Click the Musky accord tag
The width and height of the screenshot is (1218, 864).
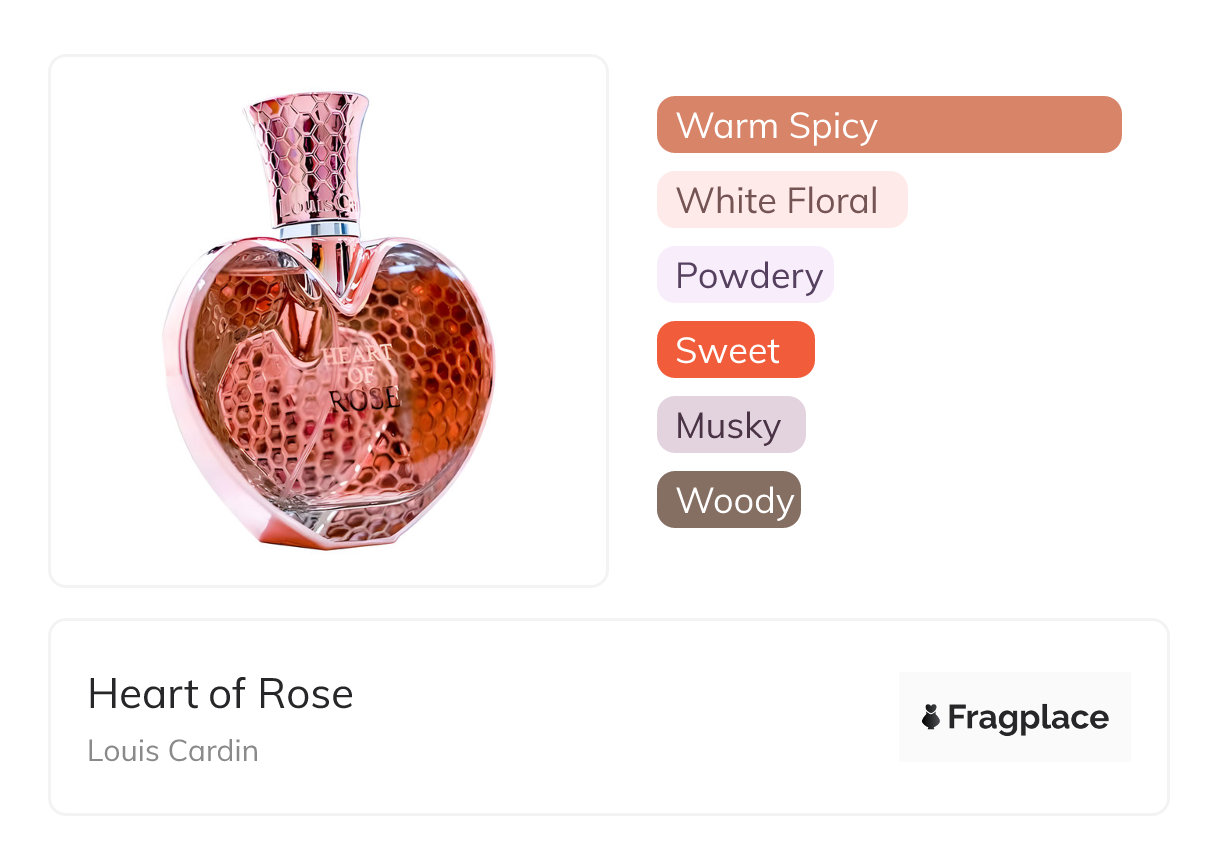click(x=730, y=425)
